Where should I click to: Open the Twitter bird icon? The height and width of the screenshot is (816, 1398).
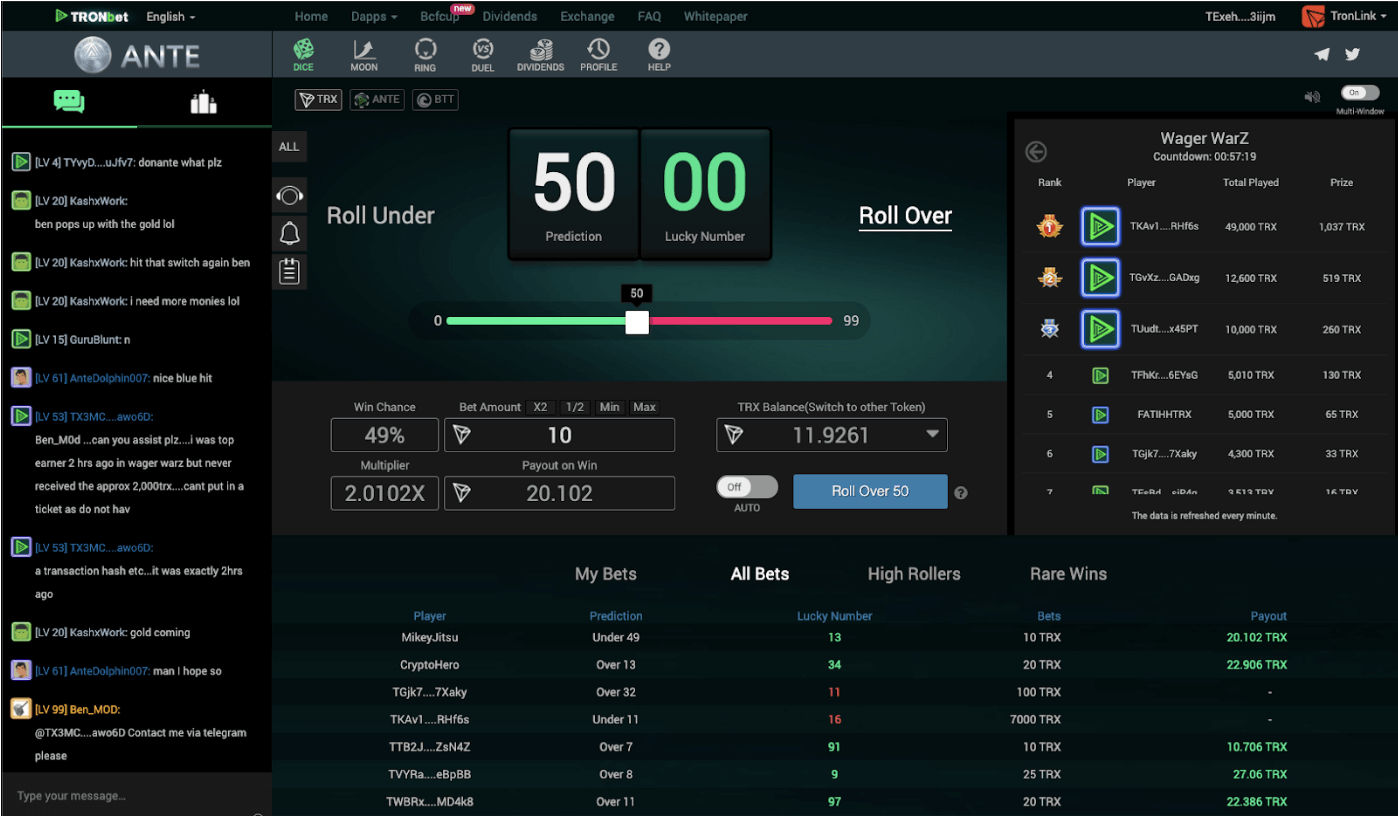point(1352,55)
